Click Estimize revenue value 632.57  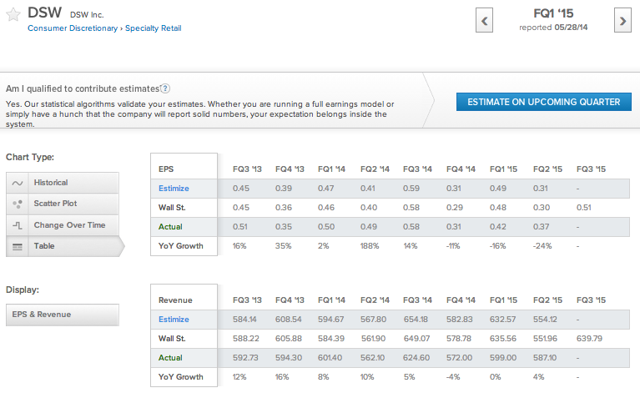(x=503, y=319)
